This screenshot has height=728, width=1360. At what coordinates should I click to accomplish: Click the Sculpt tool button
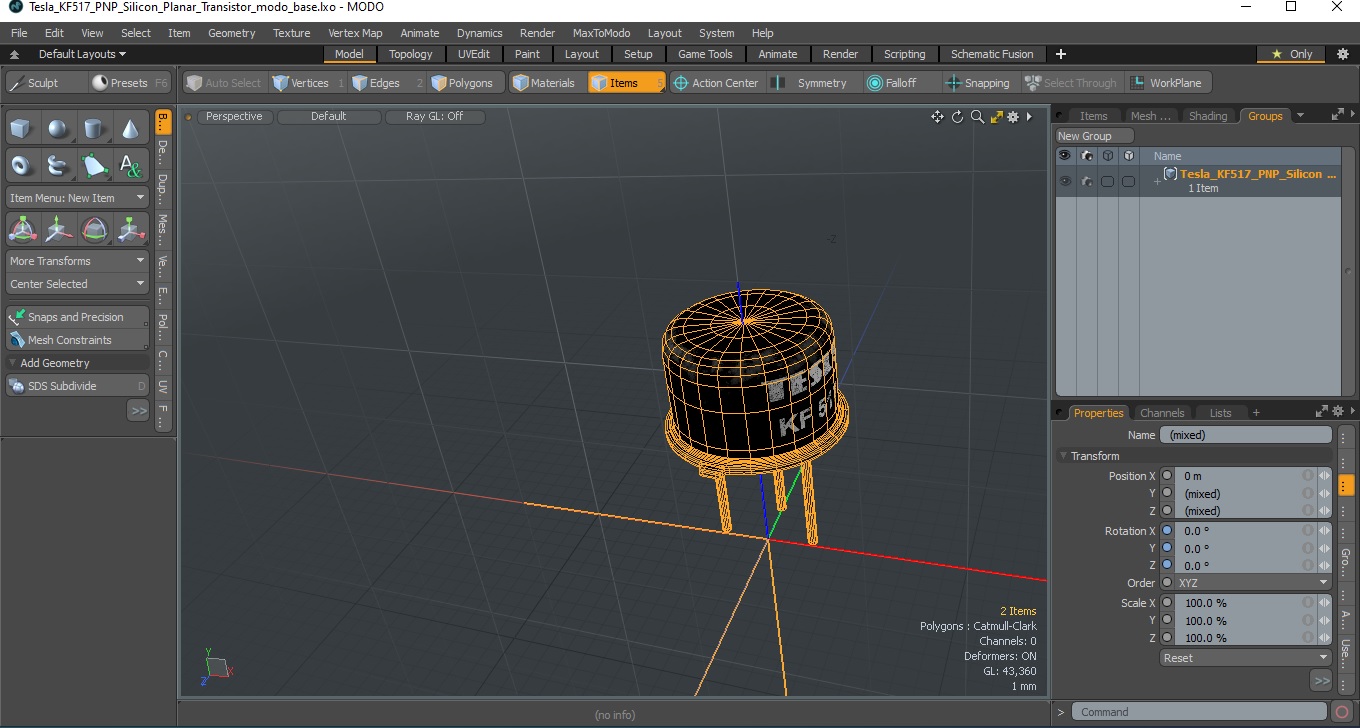point(45,83)
